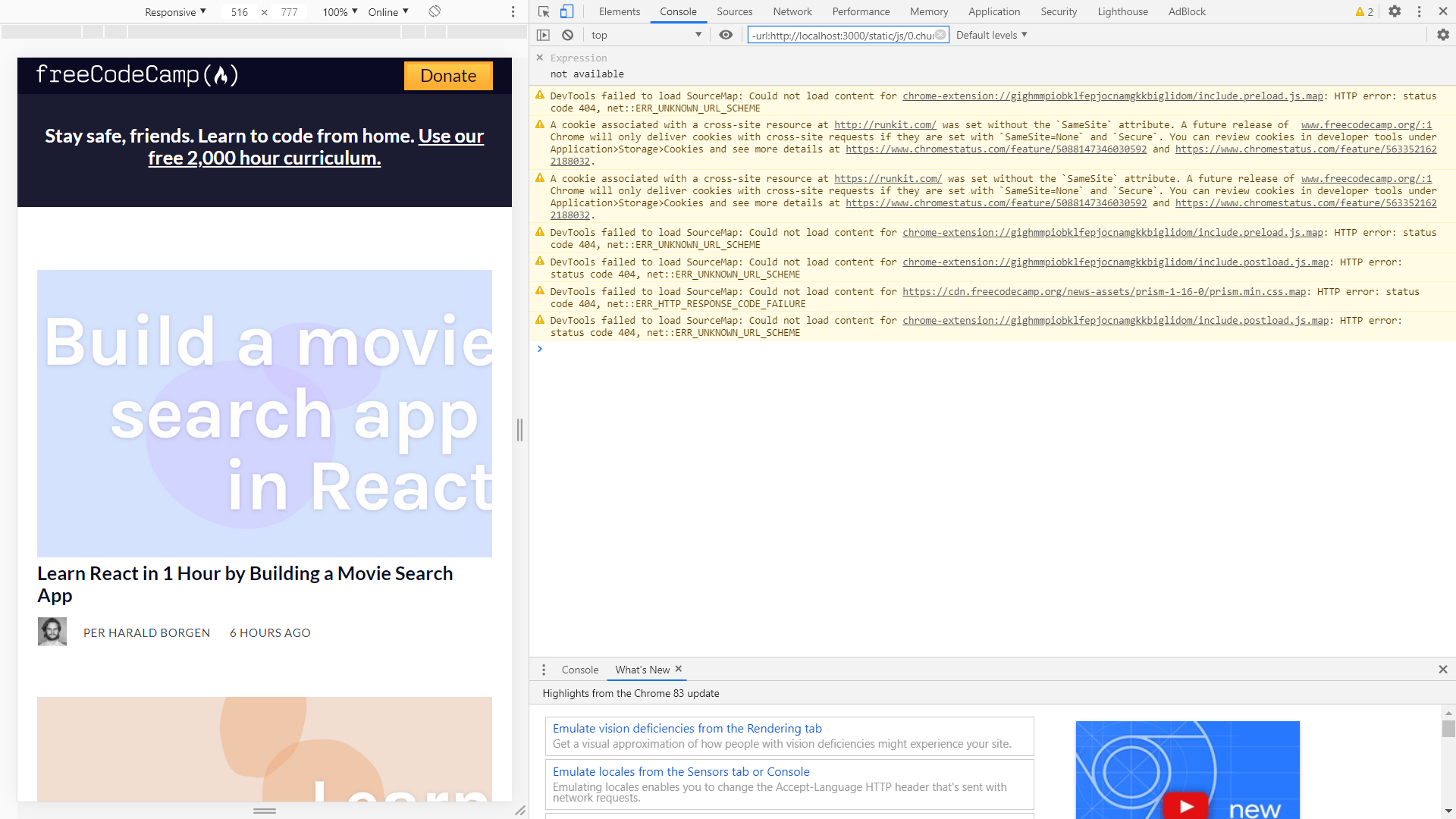This screenshot has width=1456, height=819.
Task: Remove the 'not available' live expression
Action: [540, 58]
